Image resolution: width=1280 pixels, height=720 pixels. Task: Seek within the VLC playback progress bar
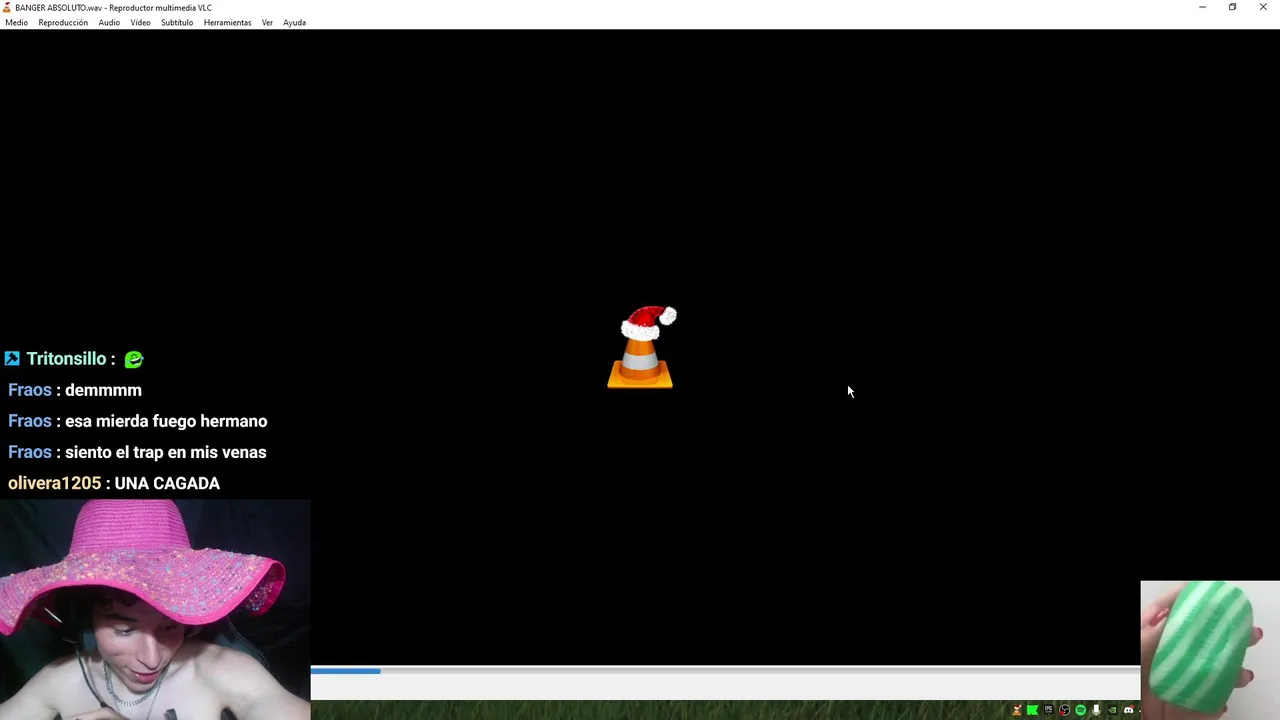(x=725, y=671)
